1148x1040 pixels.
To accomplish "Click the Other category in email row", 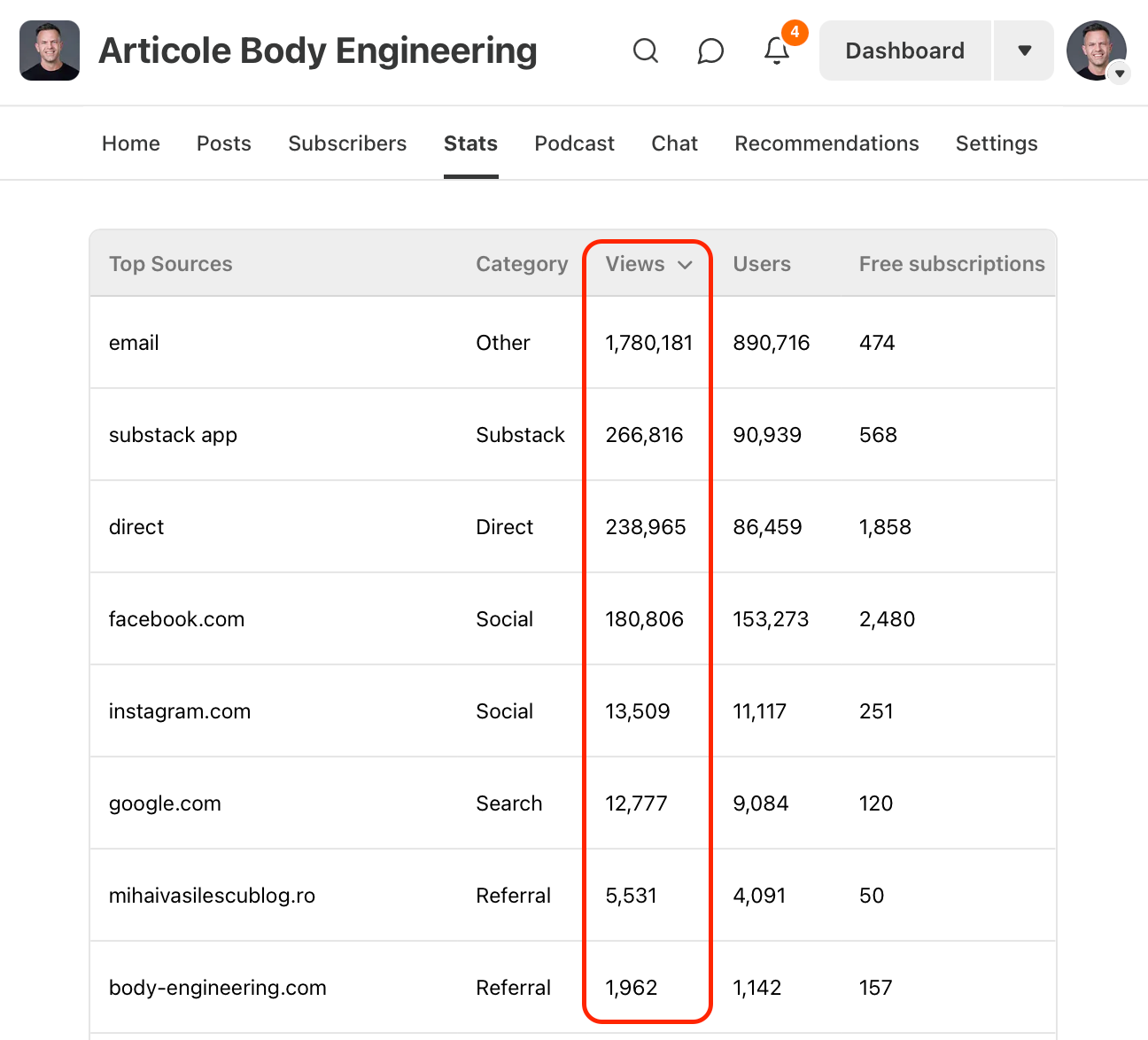I will tap(503, 343).
